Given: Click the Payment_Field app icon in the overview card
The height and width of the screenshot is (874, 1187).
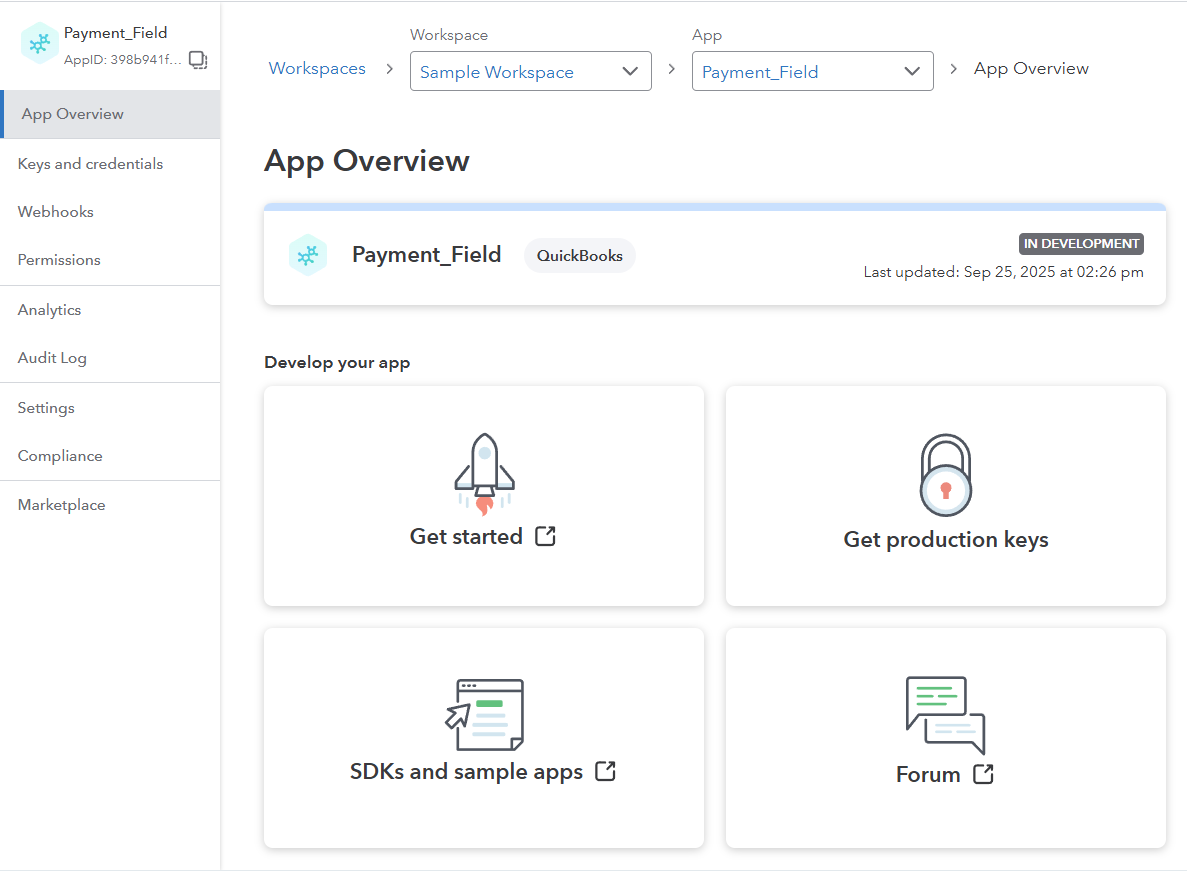Looking at the screenshot, I should (308, 255).
